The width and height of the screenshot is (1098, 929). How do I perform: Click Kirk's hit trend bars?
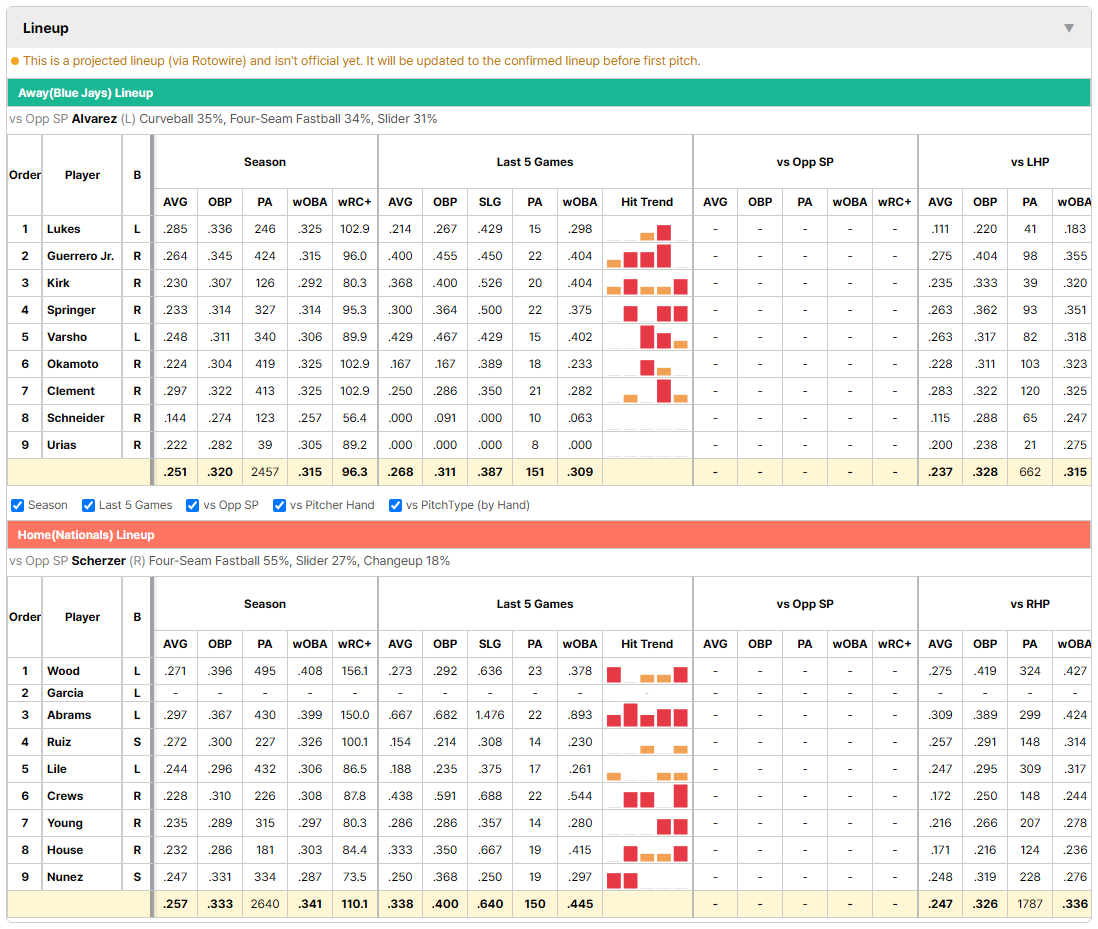(x=647, y=284)
